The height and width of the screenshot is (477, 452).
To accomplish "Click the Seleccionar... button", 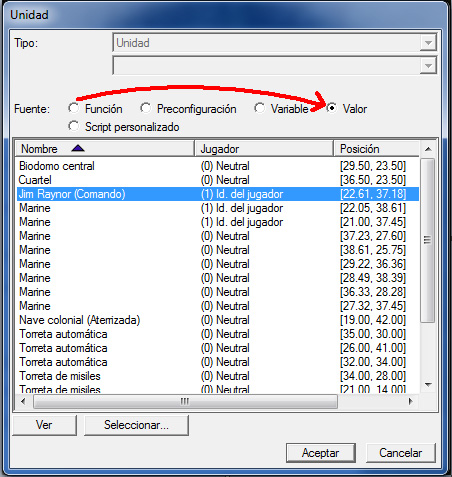I will (136, 425).
